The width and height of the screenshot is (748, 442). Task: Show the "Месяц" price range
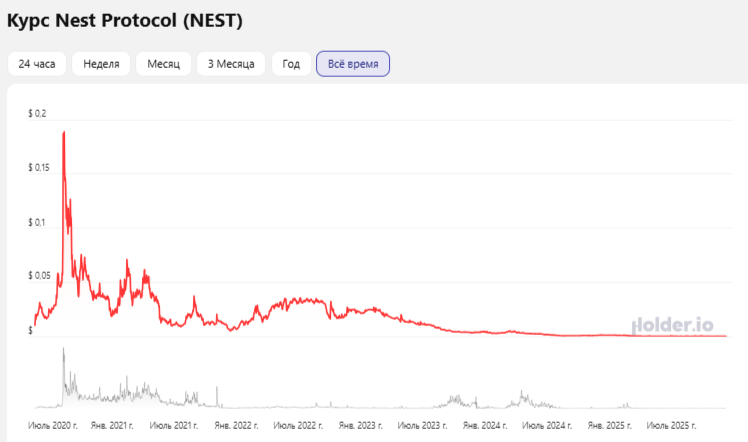tap(163, 64)
